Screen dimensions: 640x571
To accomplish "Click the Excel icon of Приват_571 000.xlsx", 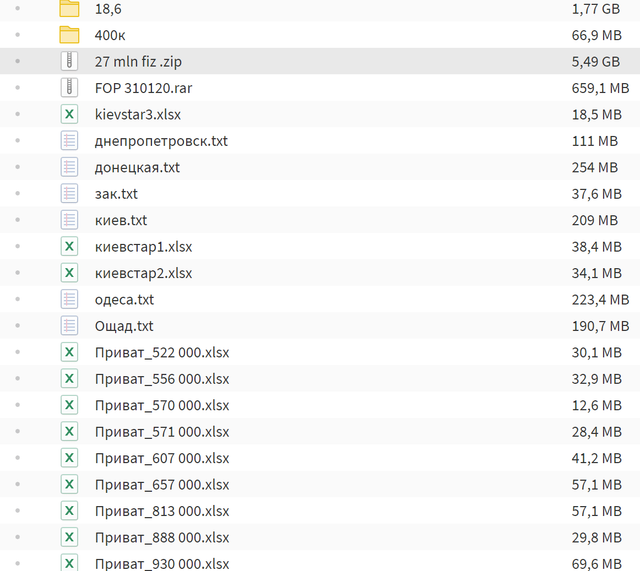I will [x=69, y=431].
